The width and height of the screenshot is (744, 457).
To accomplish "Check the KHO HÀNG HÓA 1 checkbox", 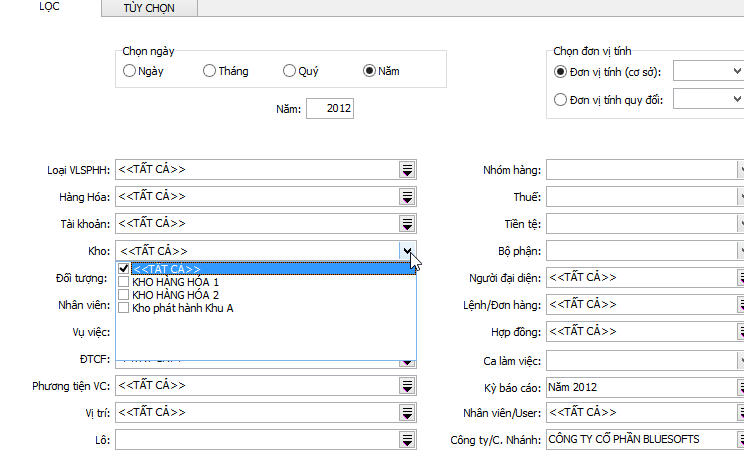I will (x=123, y=283).
